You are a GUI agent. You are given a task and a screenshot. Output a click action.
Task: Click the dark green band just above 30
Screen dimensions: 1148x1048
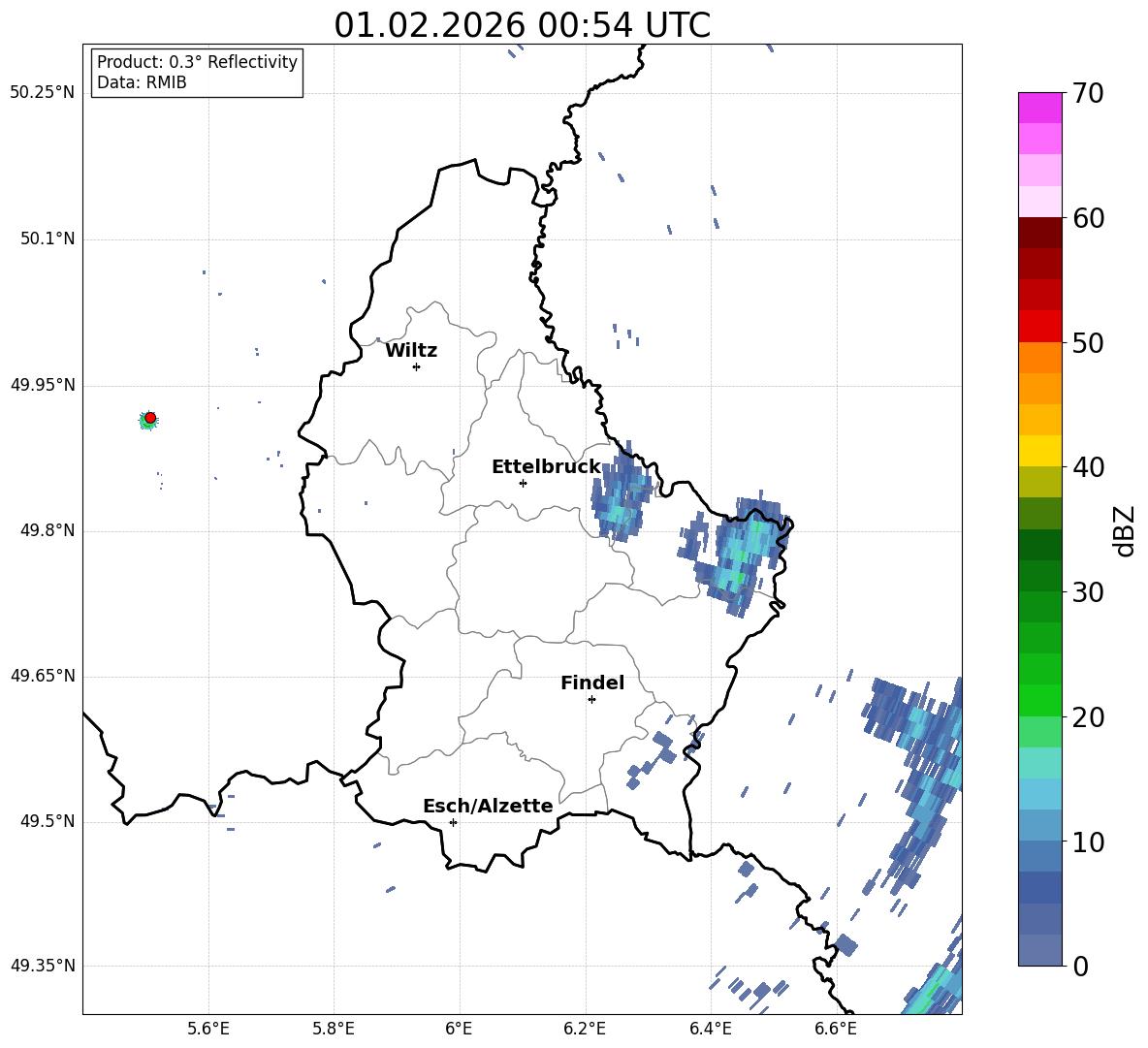click(x=1039, y=576)
